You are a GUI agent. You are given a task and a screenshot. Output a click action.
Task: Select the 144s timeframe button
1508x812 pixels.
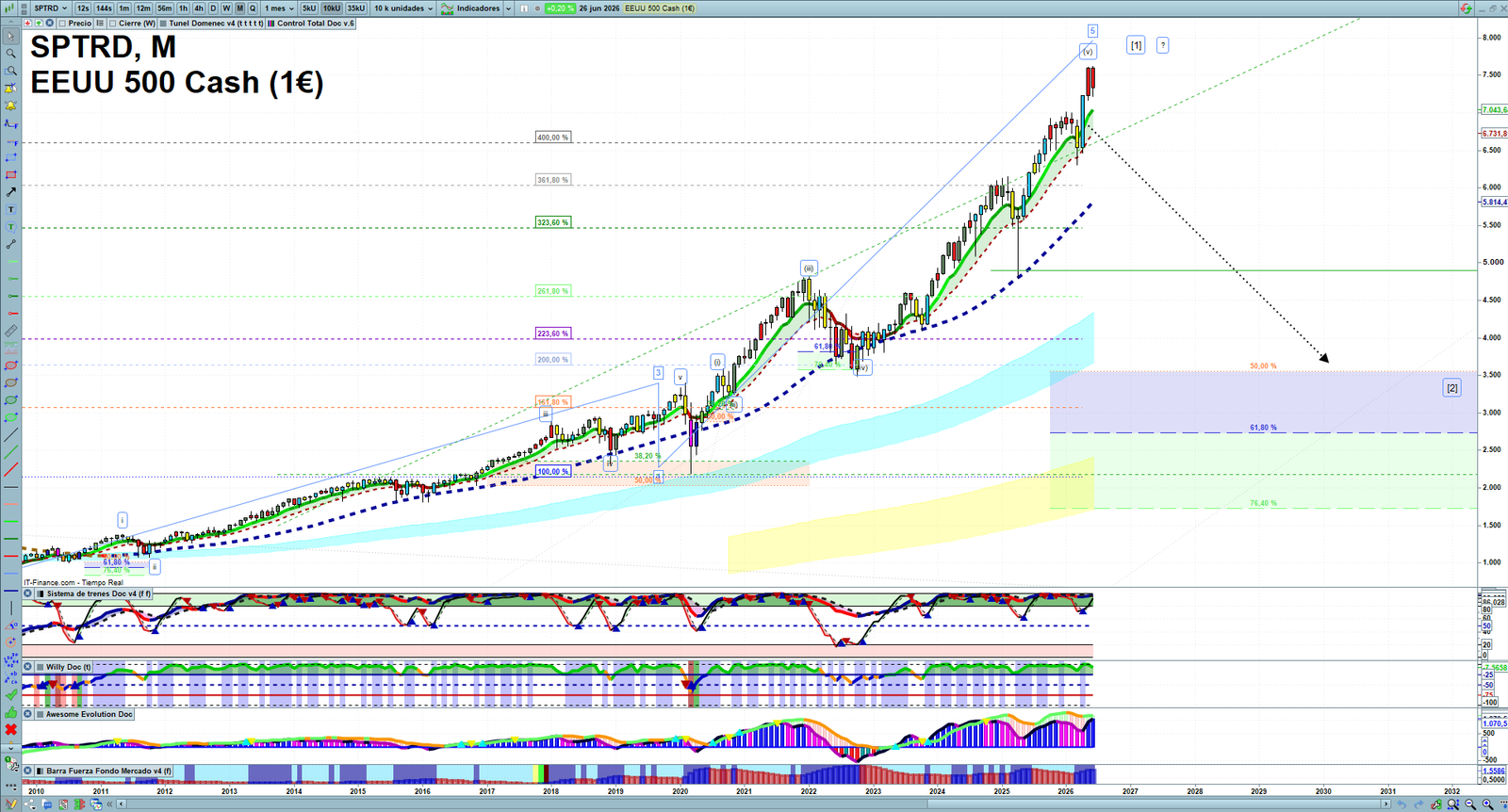[104, 8]
